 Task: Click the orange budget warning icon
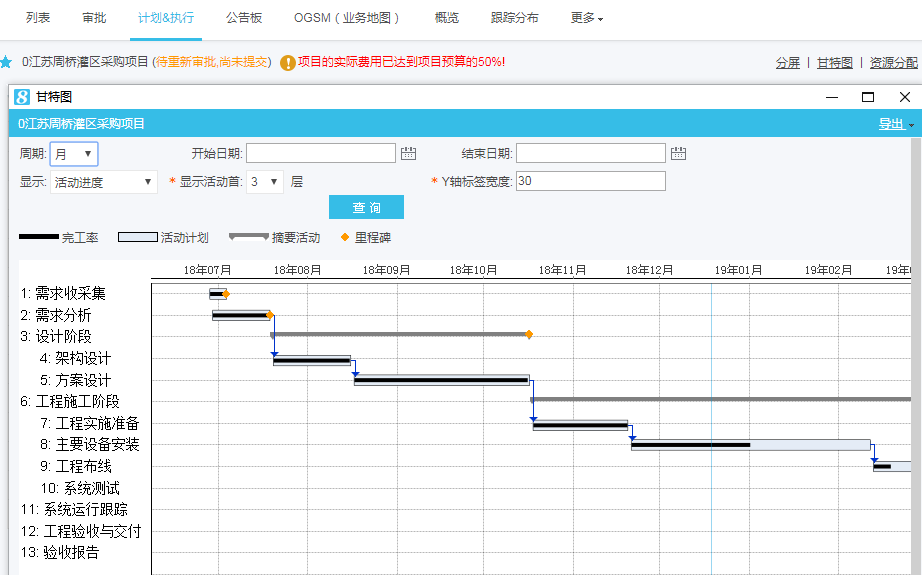[x=288, y=63]
